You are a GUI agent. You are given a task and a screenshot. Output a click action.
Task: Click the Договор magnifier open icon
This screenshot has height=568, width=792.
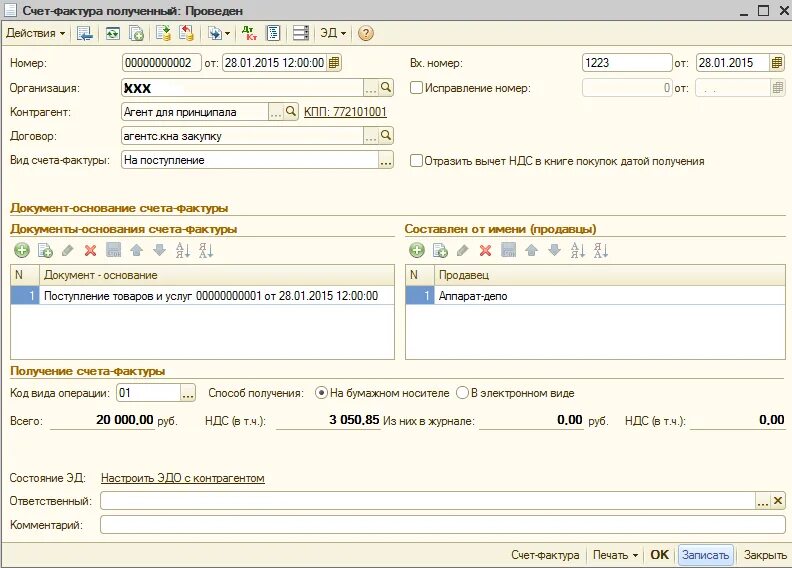386,135
